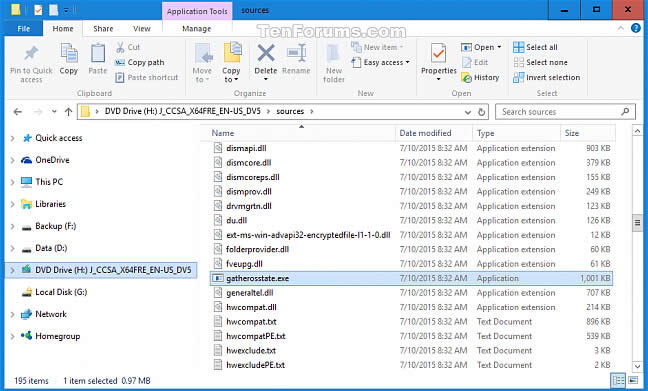Open the File menu tab
Viewport: 648px width, 391px height.
[x=24, y=29]
